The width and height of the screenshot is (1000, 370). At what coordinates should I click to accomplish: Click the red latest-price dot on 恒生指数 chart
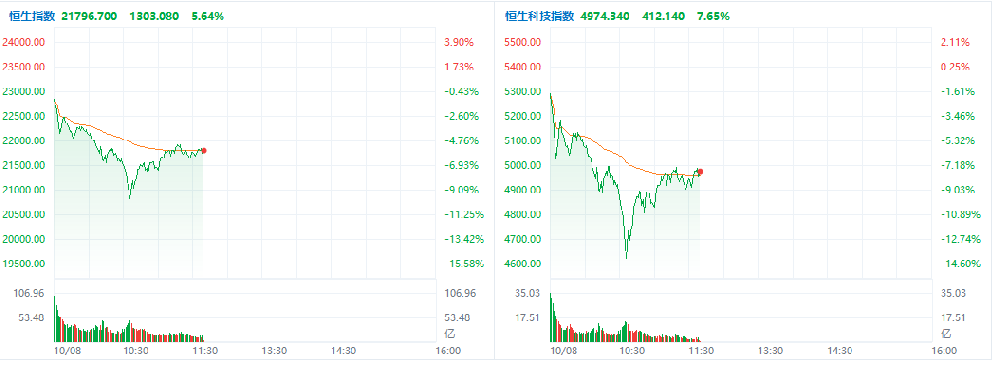click(x=204, y=151)
